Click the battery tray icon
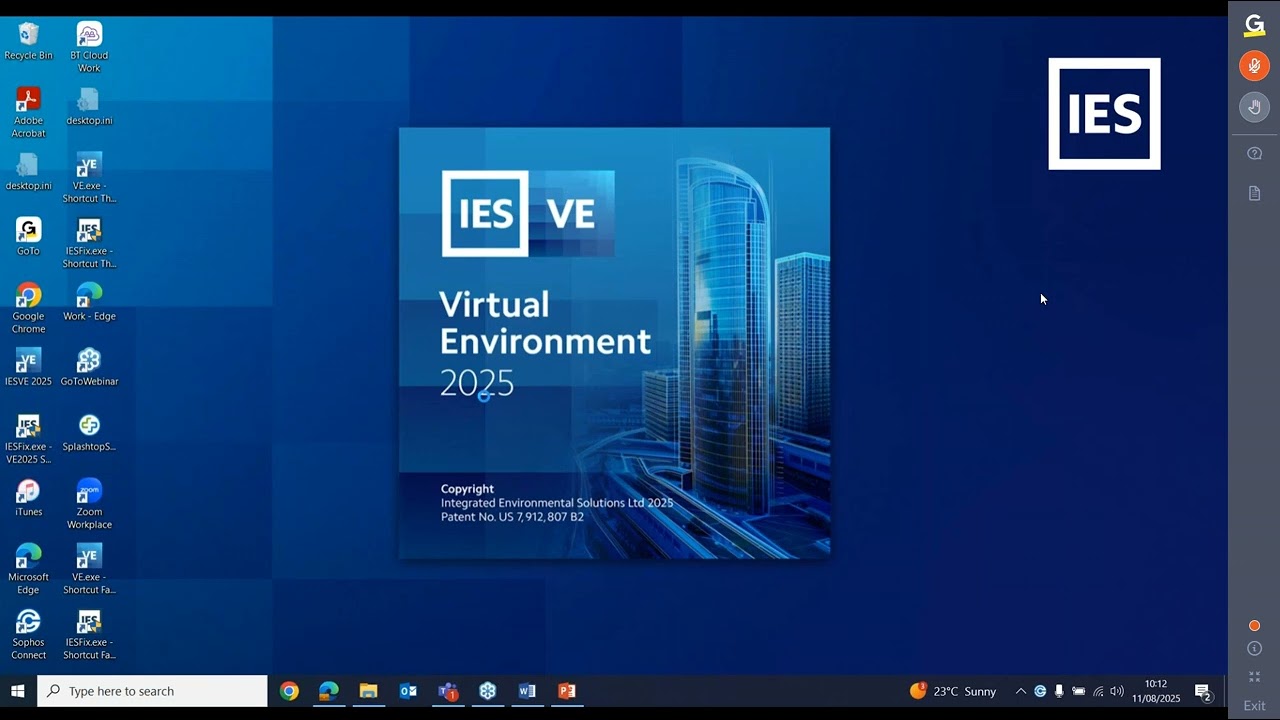The width and height of the screenshot is (1280, 720). pyautogui.click(x=1078, y=691)
